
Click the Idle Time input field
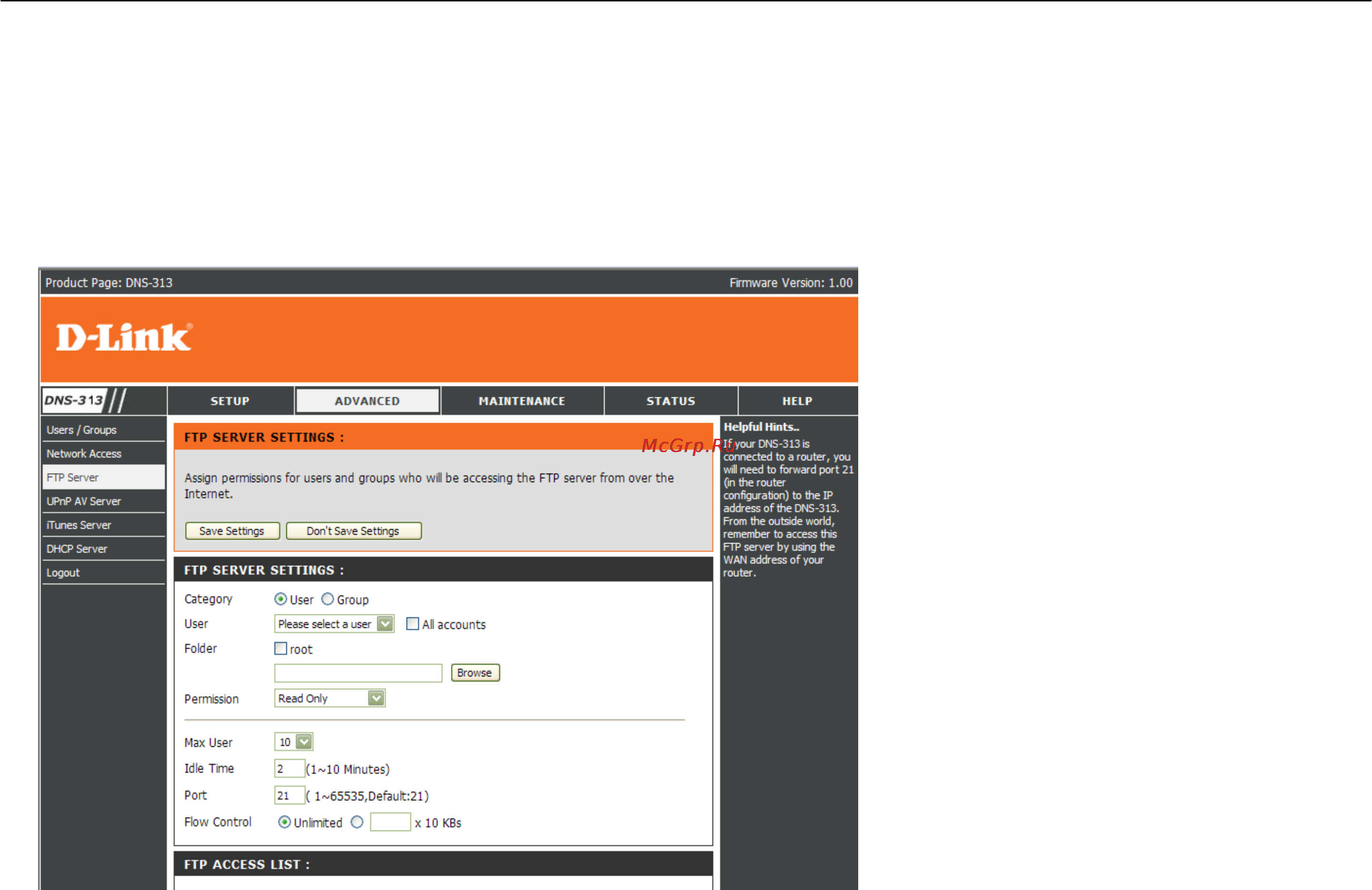tap(289, 769)
